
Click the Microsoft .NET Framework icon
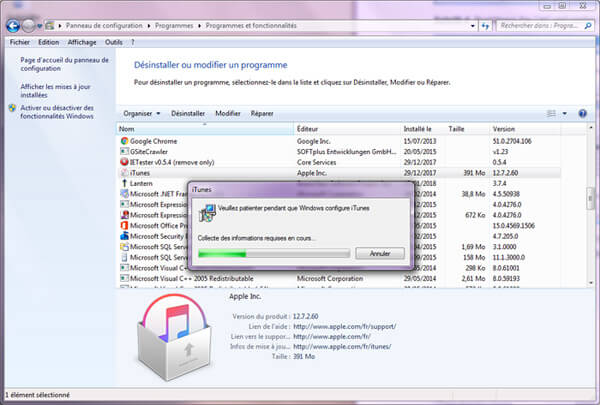click(124, 194)
